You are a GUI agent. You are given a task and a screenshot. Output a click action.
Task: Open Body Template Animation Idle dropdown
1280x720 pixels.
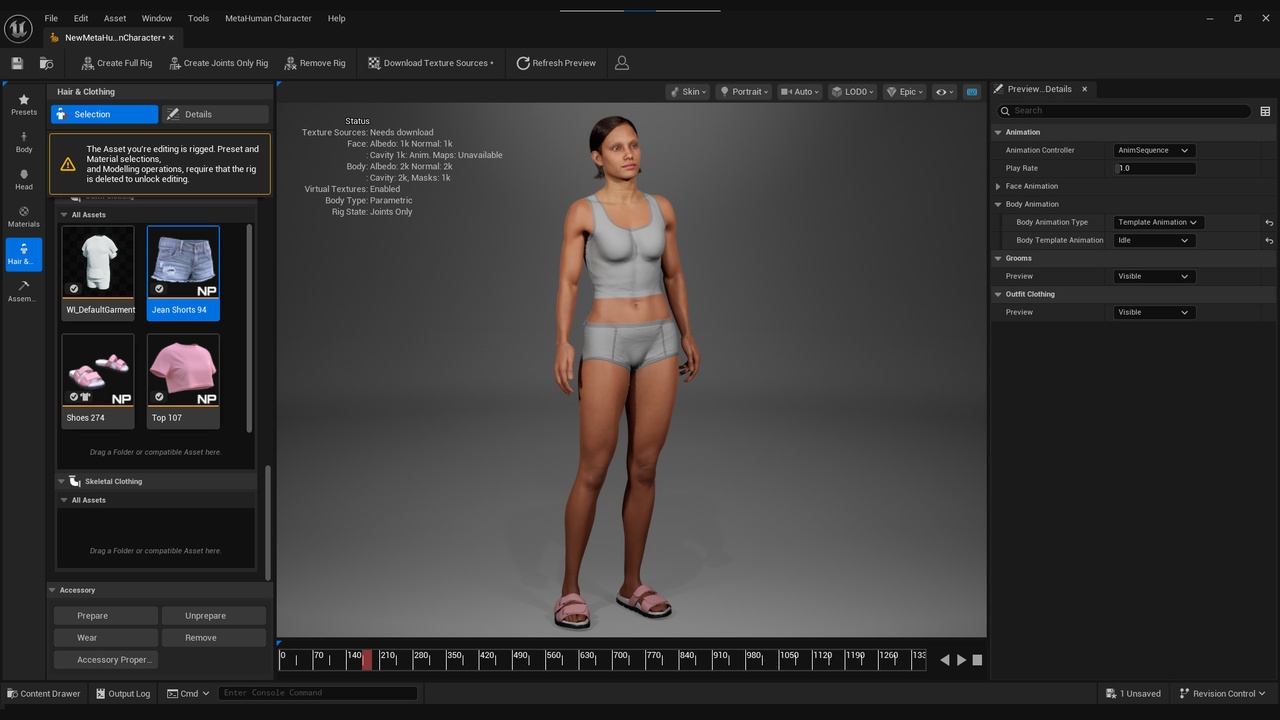click(x=1154, y=240)
